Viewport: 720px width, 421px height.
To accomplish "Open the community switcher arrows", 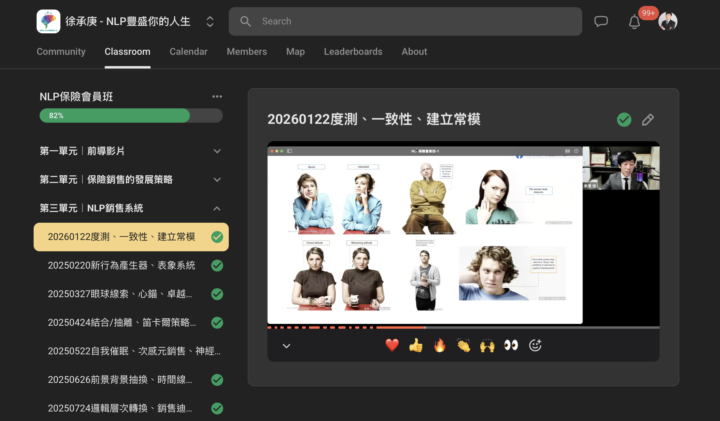I will click(x=210, y=22).
